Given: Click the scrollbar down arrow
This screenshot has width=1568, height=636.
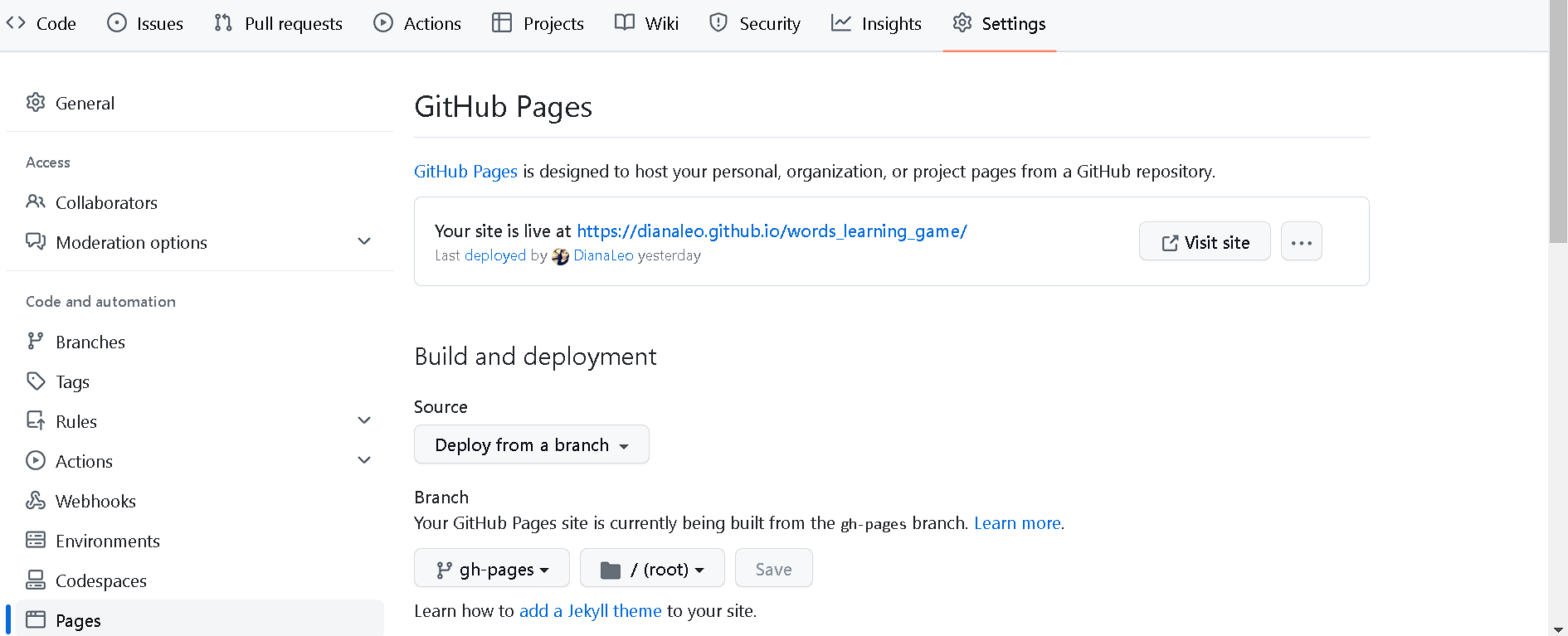Looking at the screenshot, I should coord(1558,629).
